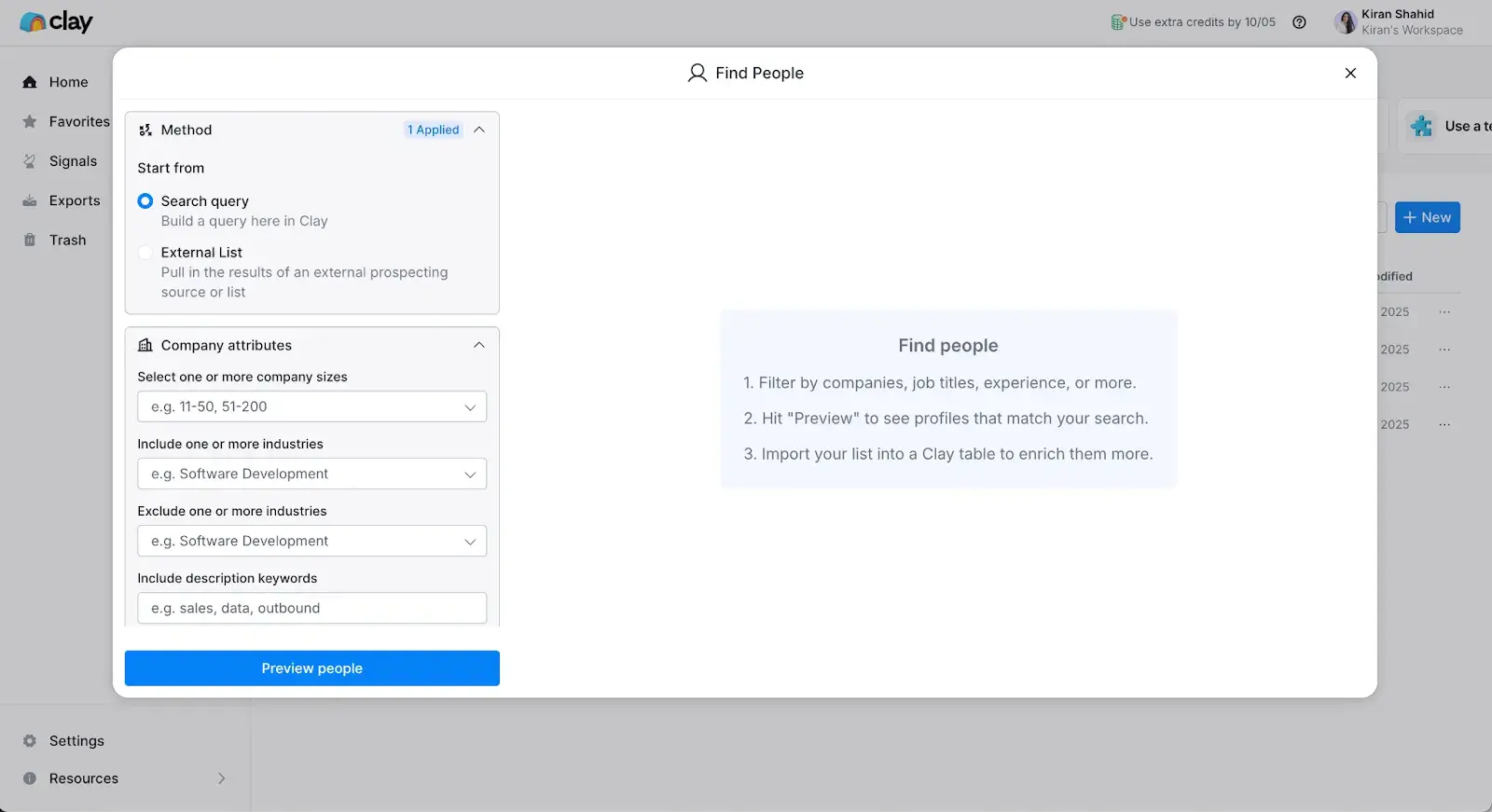1492x812 pixels.
Task: Click the Trash bin icon
Action: tap(30, 241)
